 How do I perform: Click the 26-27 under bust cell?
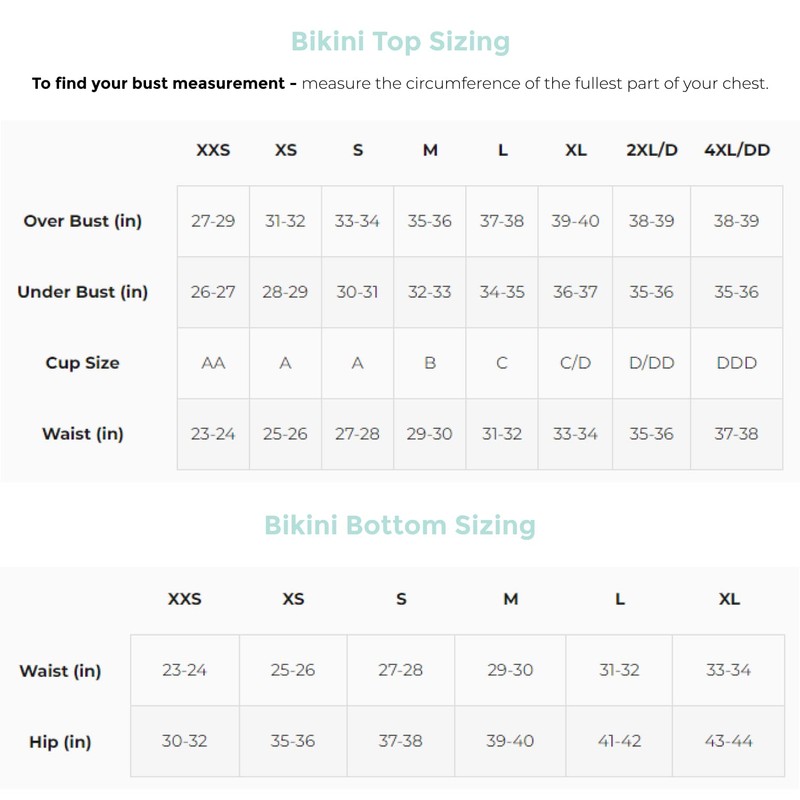click(213, 292)
